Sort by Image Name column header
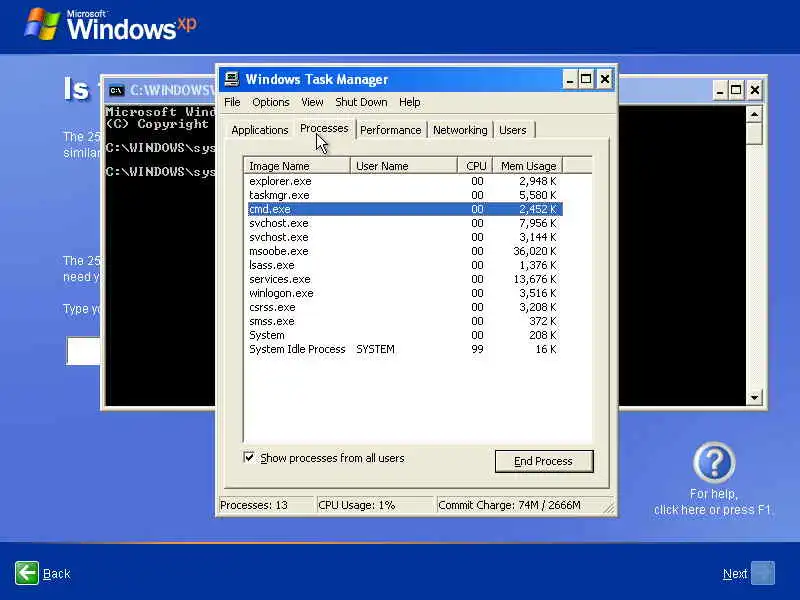This screenshot has width=800, height=600. click(x=297, y=166)
